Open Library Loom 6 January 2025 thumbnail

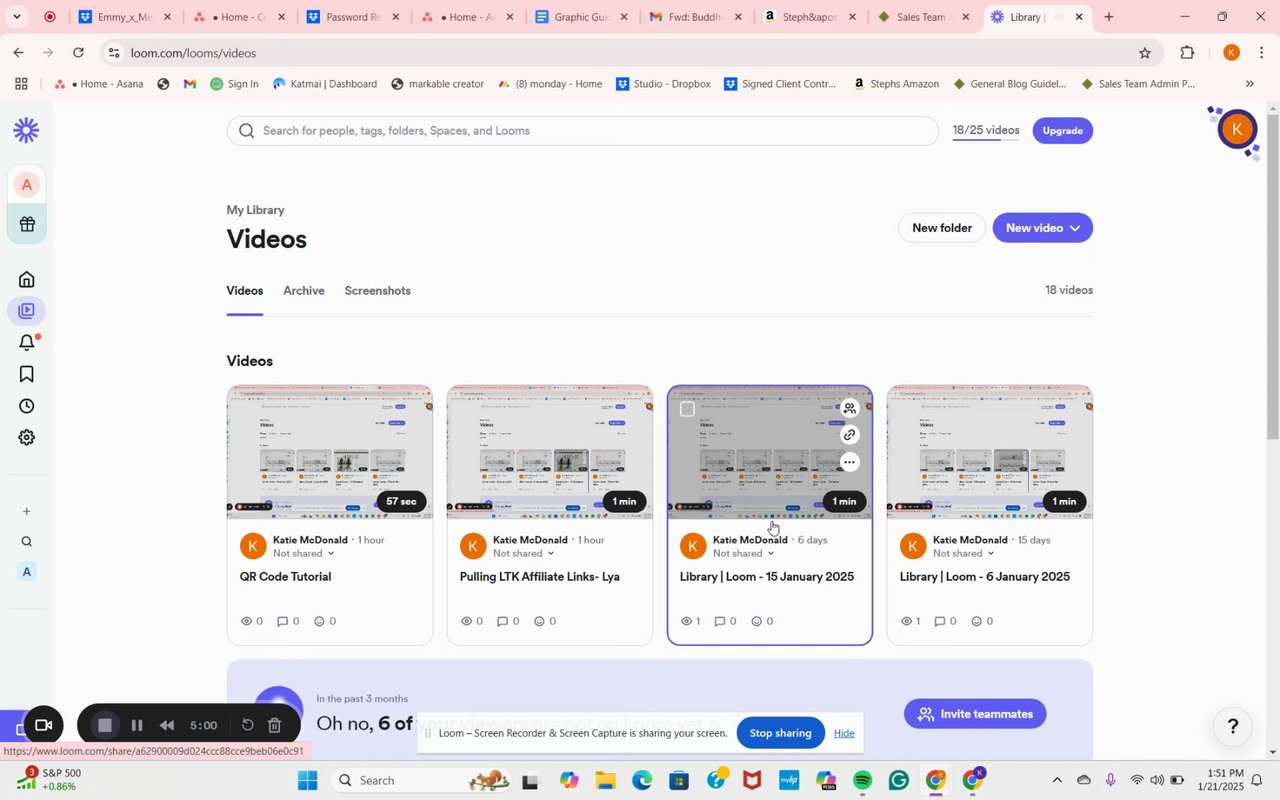click(x=990, y=452)
